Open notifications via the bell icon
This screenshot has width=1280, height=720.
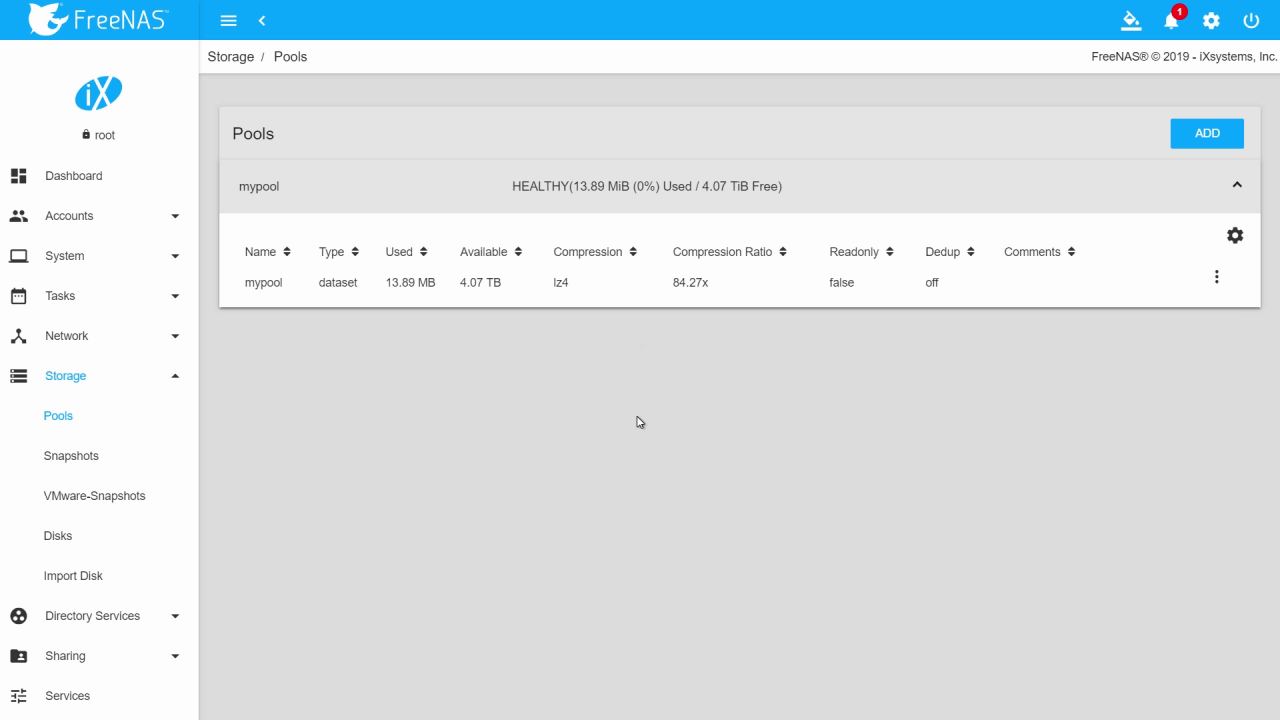pyautogui.click(x=1171, y=20)
